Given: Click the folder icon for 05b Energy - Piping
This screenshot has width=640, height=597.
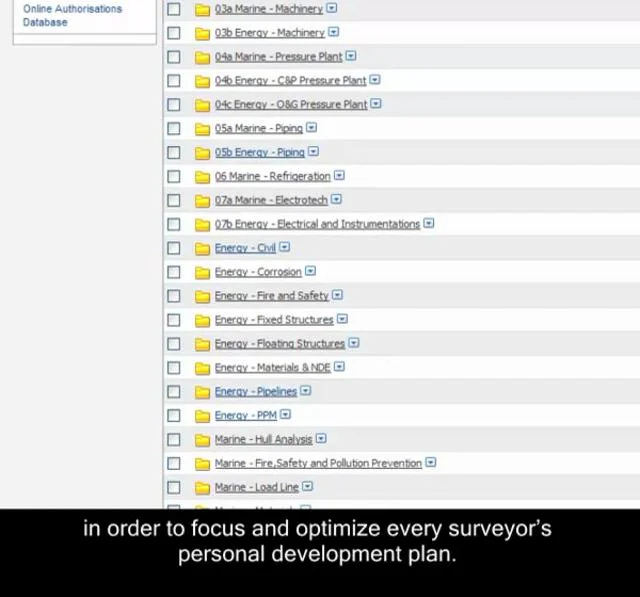Looking at the screenshot, I should [202, 153].
